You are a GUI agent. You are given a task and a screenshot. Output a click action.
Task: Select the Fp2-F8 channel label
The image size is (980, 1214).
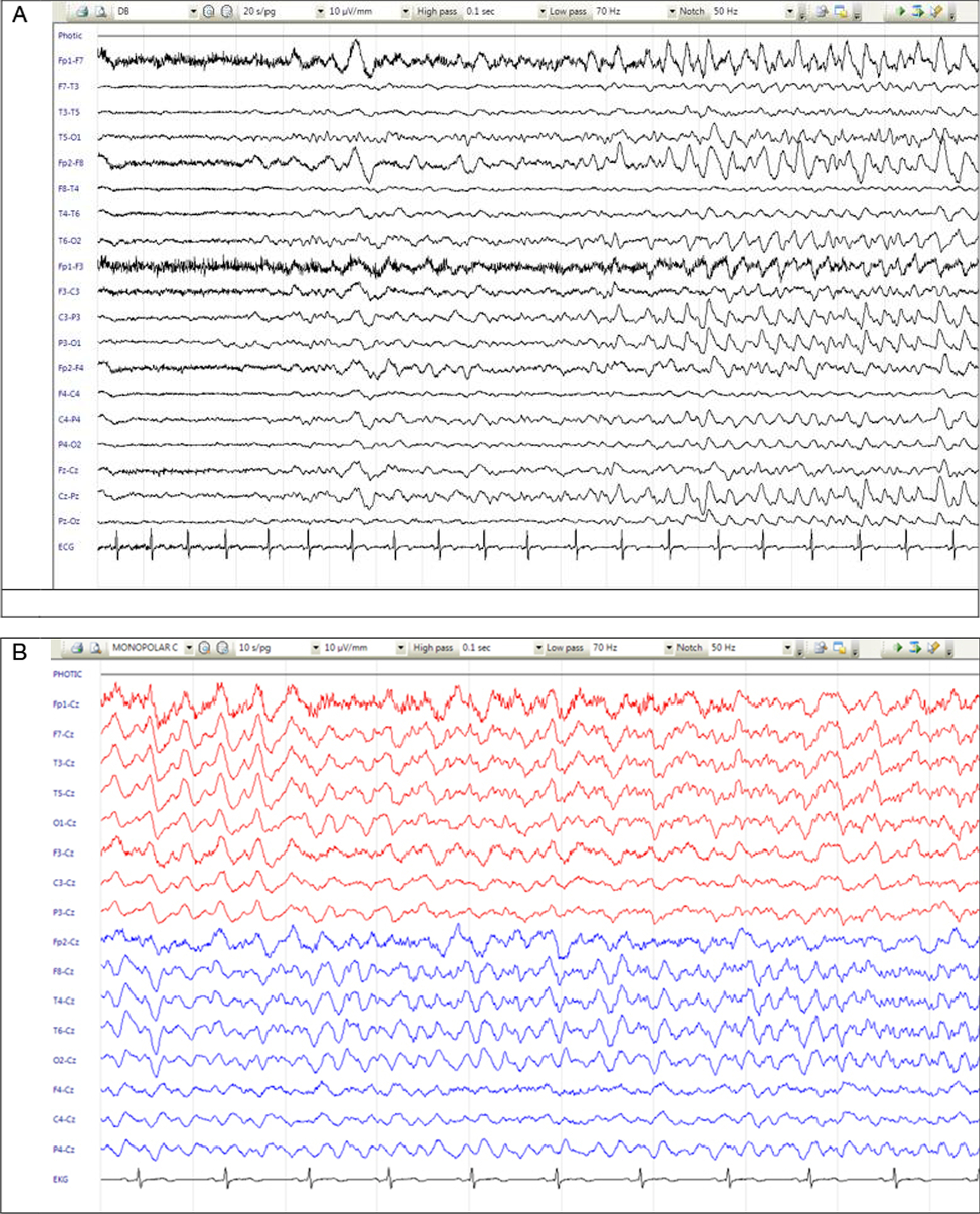point(70,162)
